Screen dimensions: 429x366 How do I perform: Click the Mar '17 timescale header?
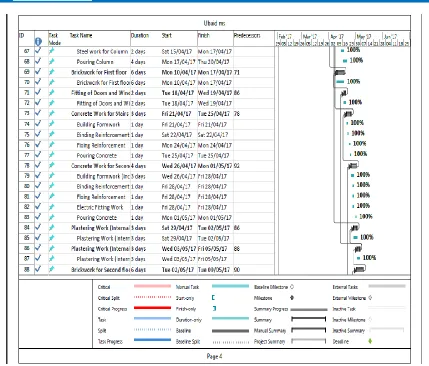click(x=310, y=36)
